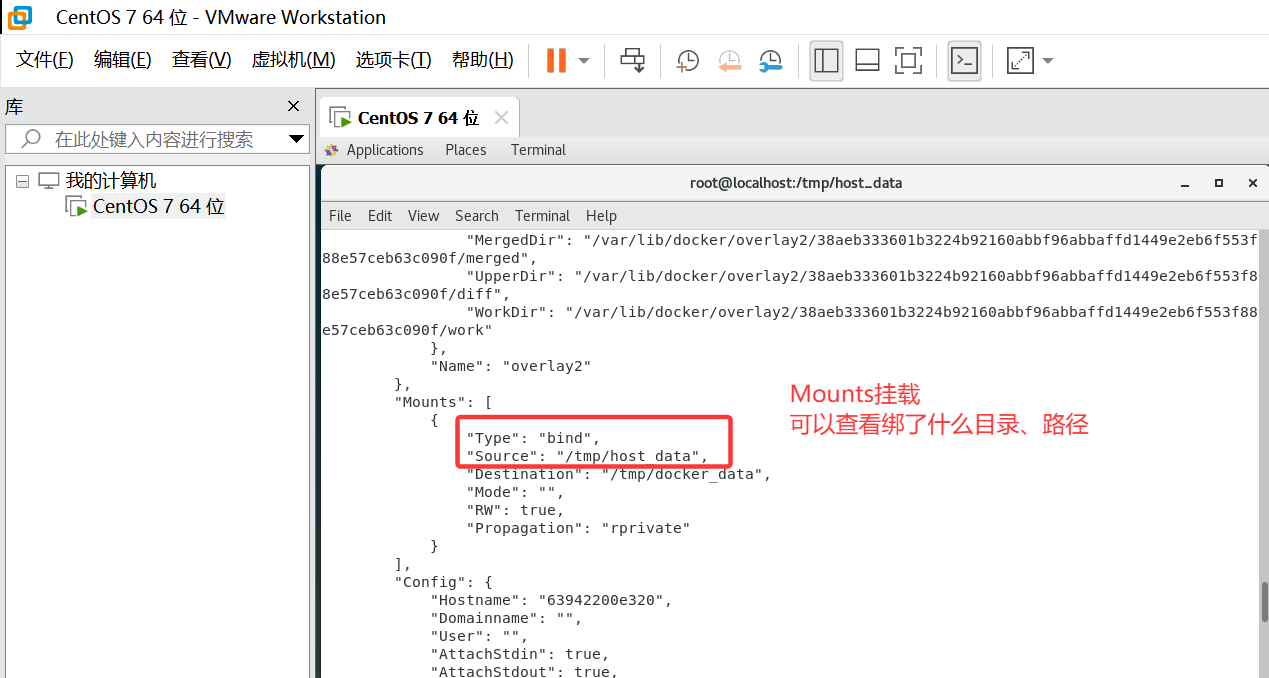Click Terminal in the GNOME top bar
The width and height of the screenshot is (1269, 678).
click(x=538, y=150)
